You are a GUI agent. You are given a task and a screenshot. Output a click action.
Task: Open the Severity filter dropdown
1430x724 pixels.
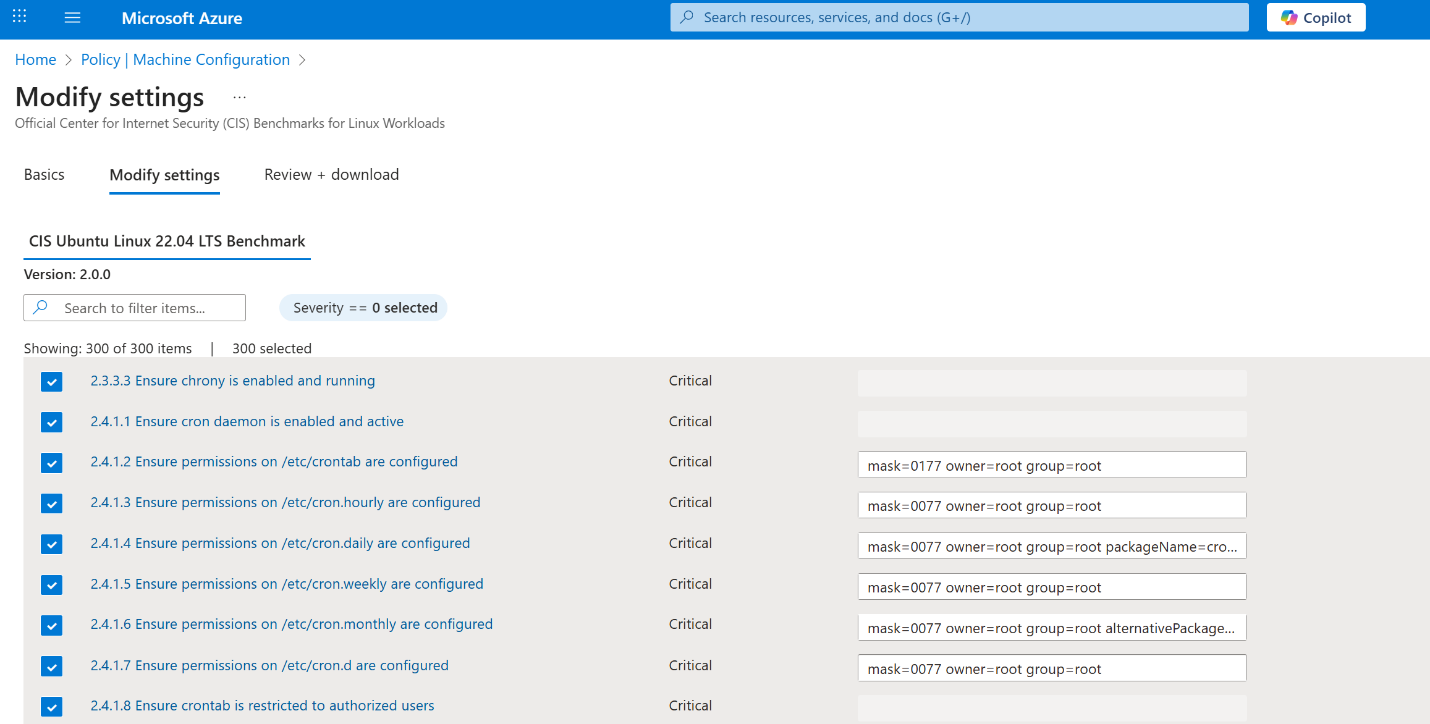(x=363, y=307)
